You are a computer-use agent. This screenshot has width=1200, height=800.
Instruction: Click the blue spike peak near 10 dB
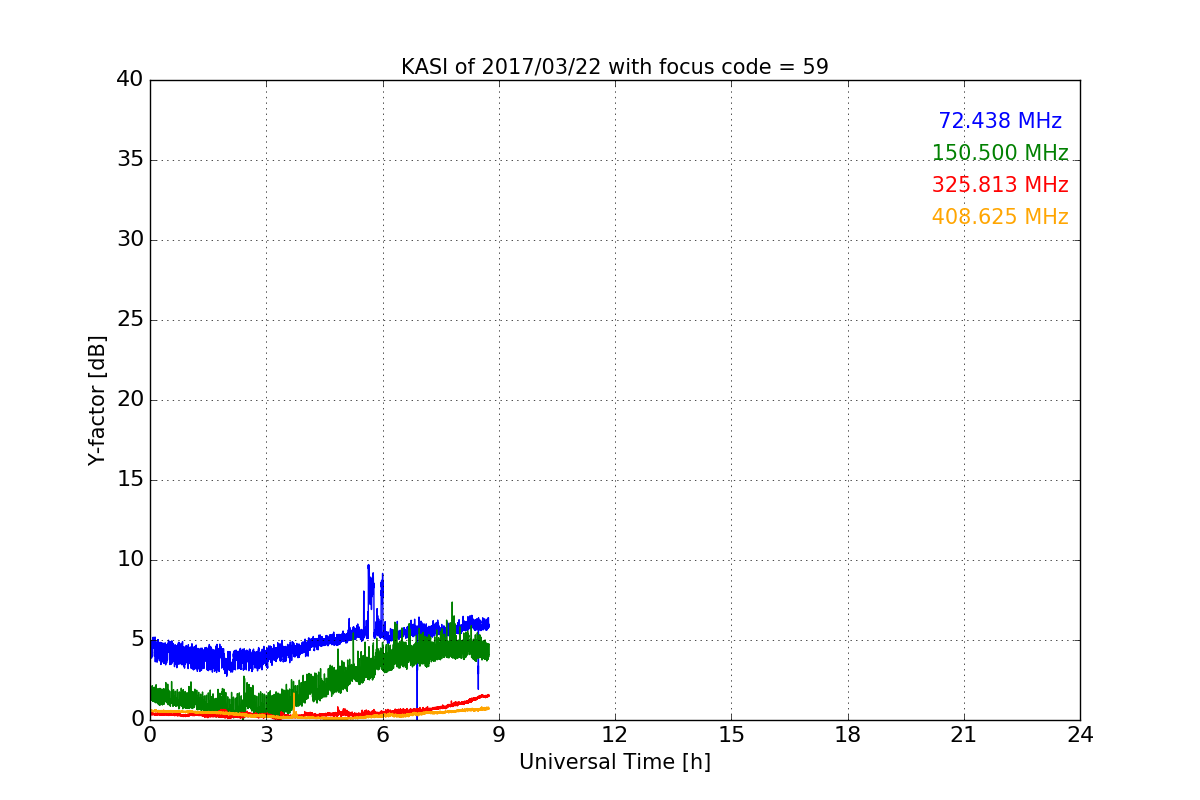[368, 566]
